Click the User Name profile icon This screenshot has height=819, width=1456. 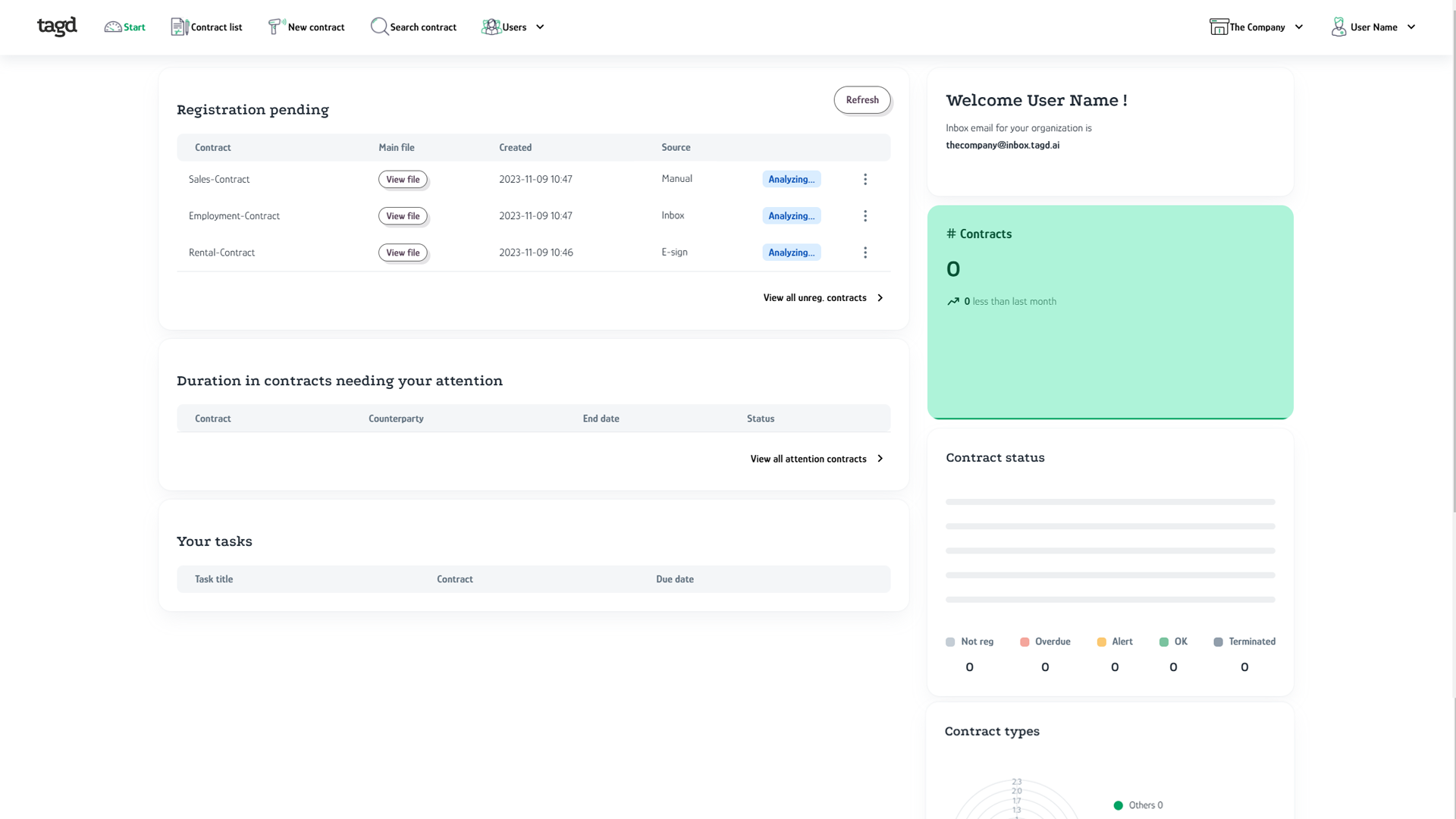coord(1338,27)
